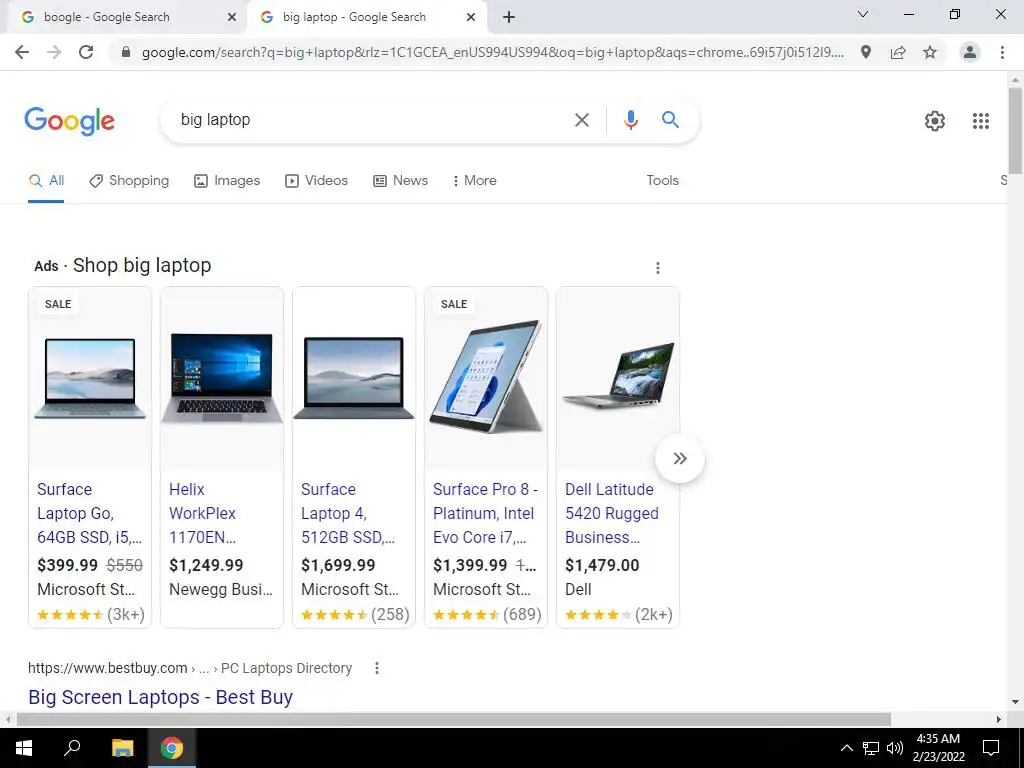Click the forward navigation arrow

pyautogui.click(x=54, y=52)
